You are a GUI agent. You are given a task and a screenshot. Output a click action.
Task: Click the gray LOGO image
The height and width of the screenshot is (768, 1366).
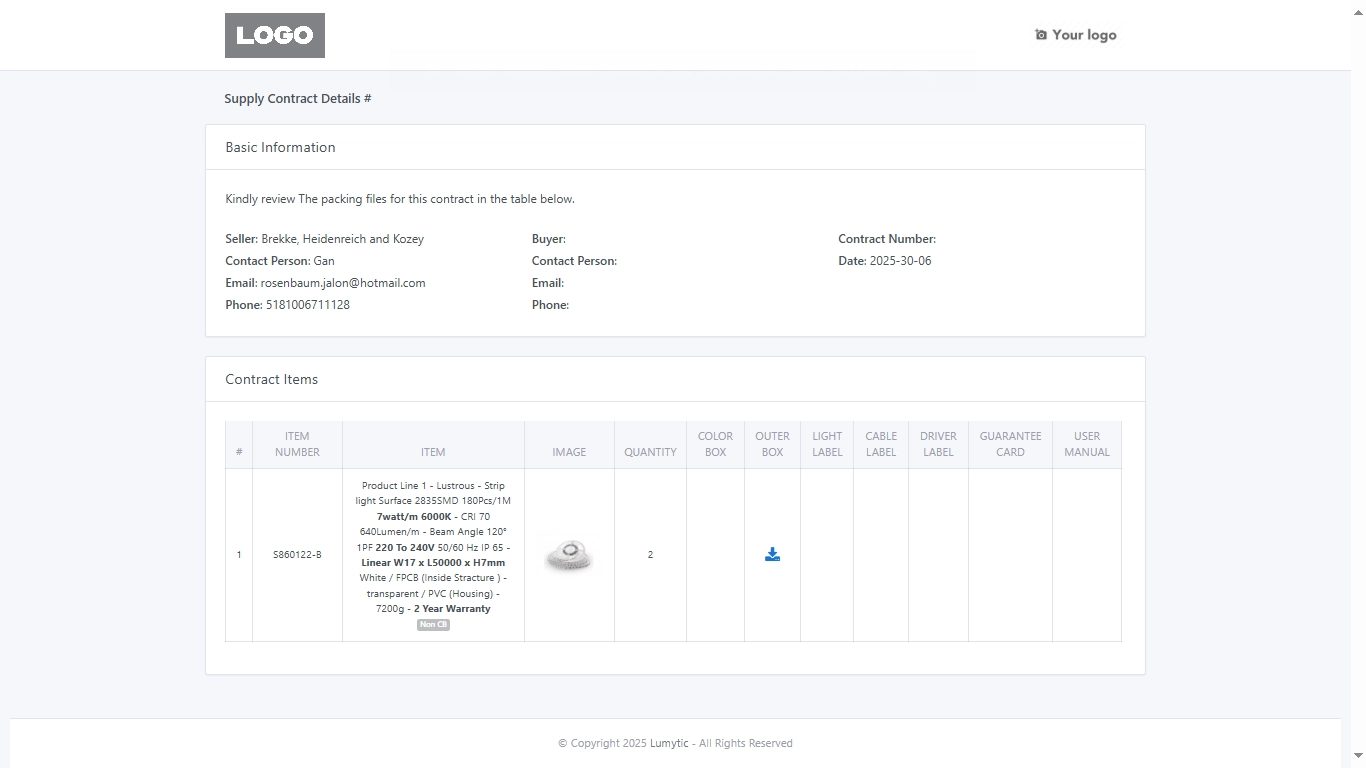pos(275,35)
